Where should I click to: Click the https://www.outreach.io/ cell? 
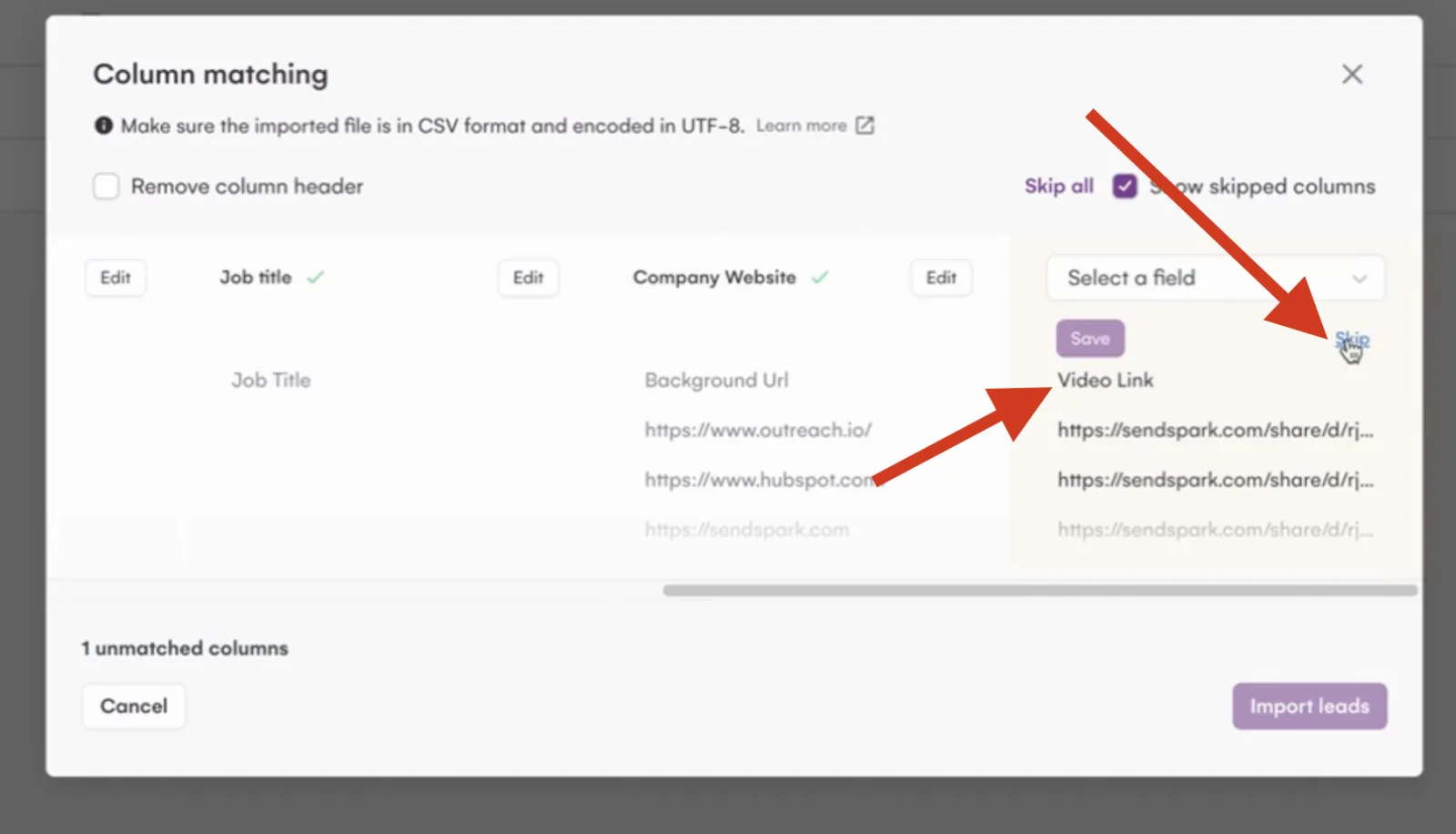coord(758,430)
